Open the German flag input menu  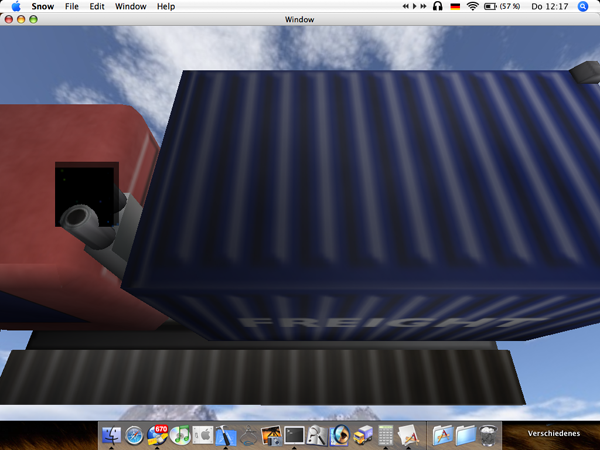(x=456, y=6)
